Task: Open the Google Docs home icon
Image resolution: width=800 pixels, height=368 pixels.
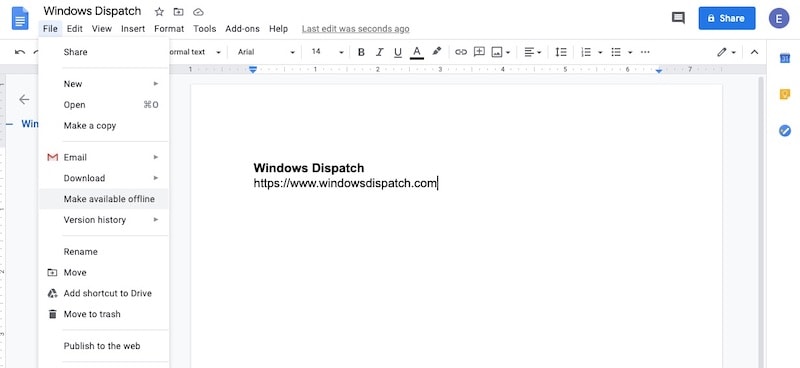Action: pos(20,19)
